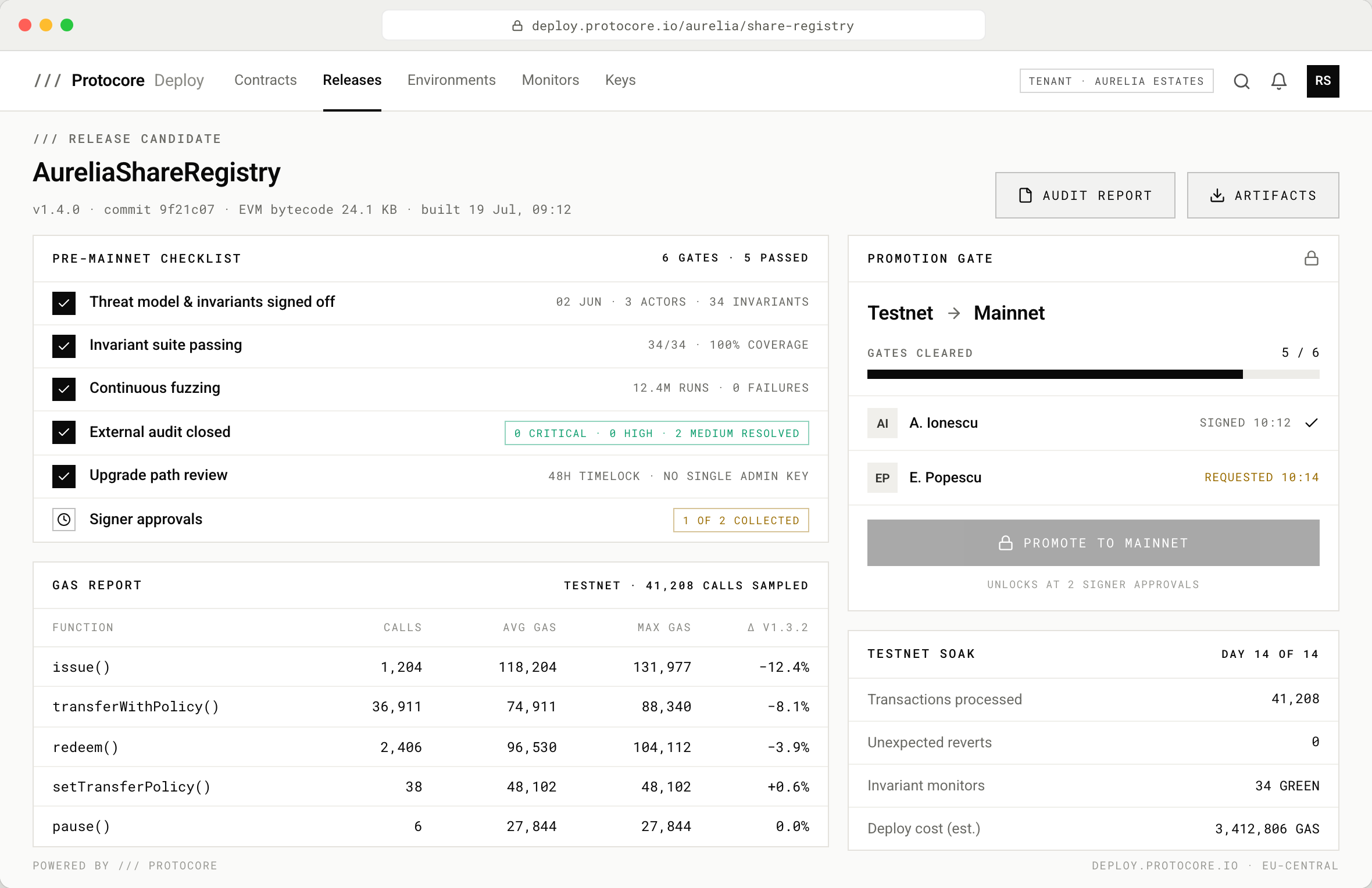Click E. Popescu signer name
The height and width of the screenshot is (888, 1372).
(945, 477)
